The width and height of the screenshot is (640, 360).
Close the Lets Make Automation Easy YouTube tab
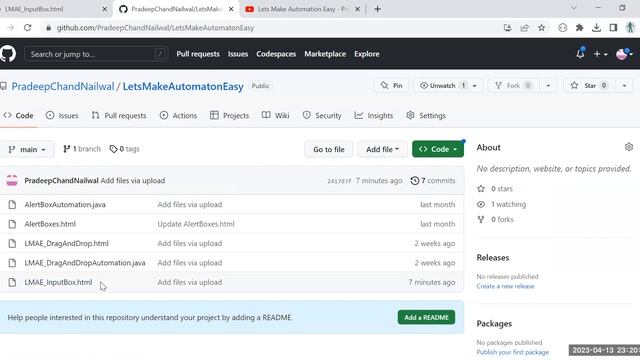(x=357, y=9)
